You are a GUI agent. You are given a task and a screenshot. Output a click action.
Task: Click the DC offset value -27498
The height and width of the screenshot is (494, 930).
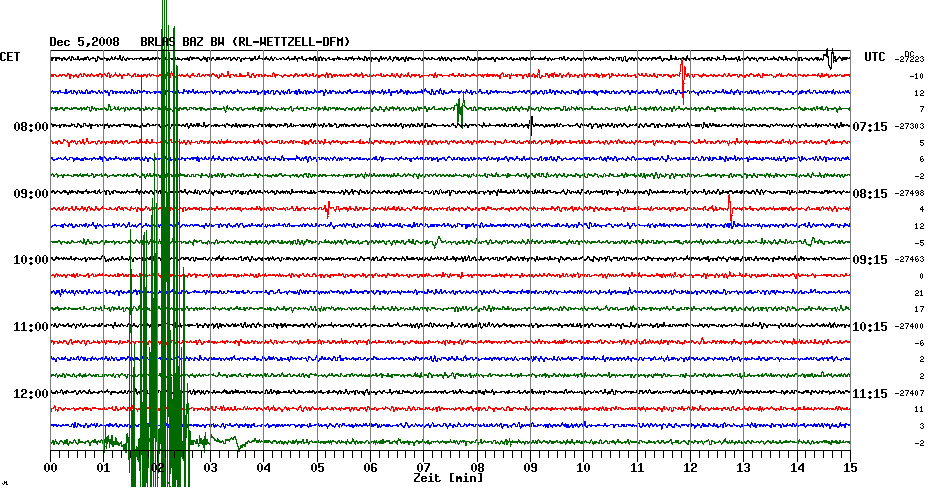(910, 193)
